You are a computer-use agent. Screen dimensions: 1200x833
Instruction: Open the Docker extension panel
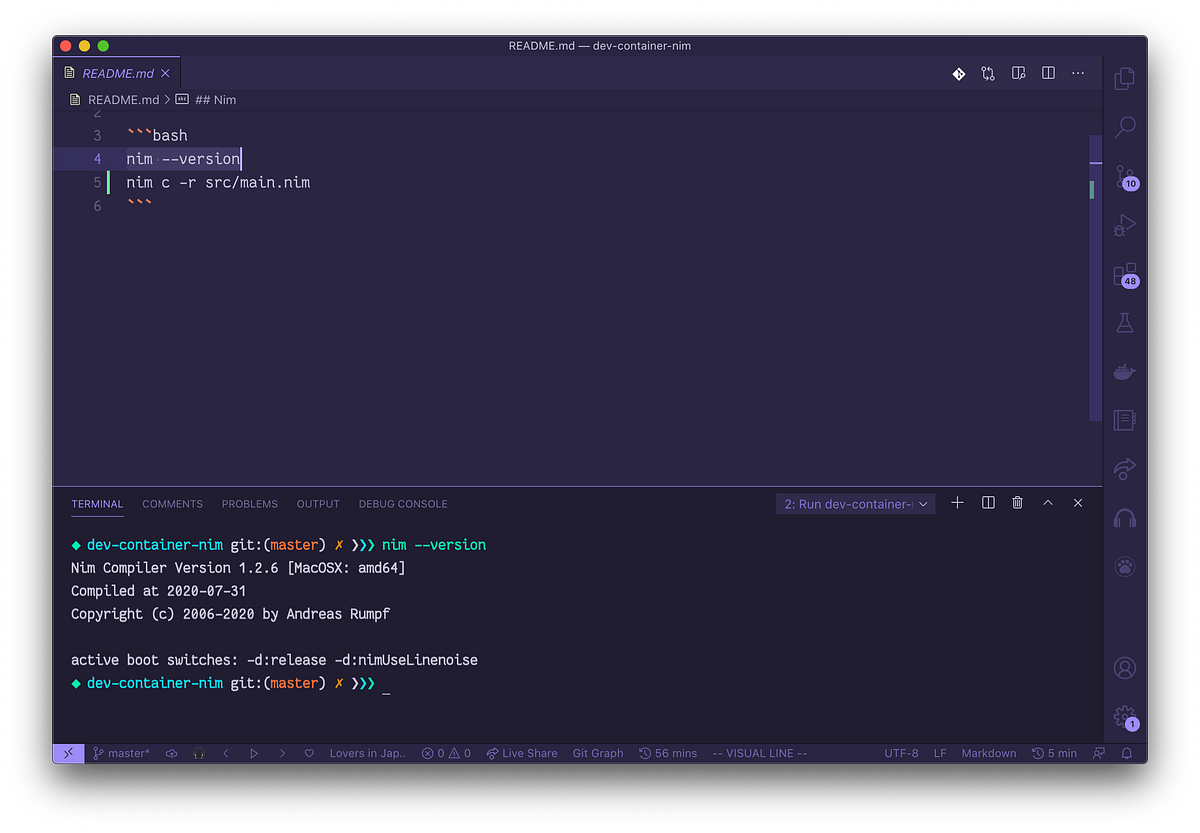point(1124,371)
